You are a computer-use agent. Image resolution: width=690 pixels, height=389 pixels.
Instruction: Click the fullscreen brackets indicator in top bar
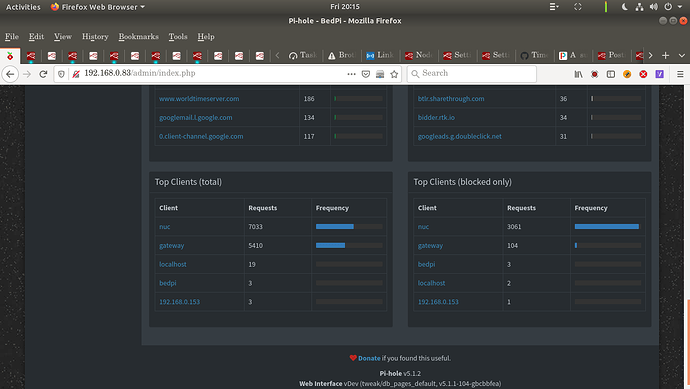point(578,7)
